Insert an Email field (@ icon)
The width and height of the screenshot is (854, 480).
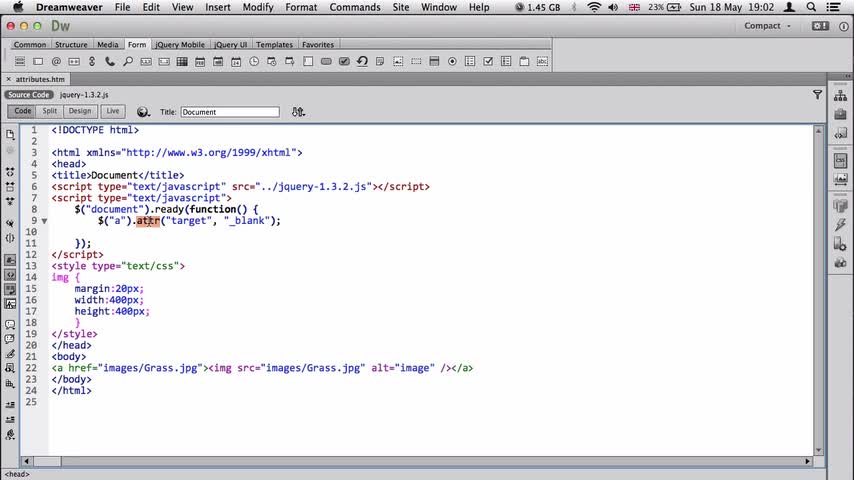point(56,62)
